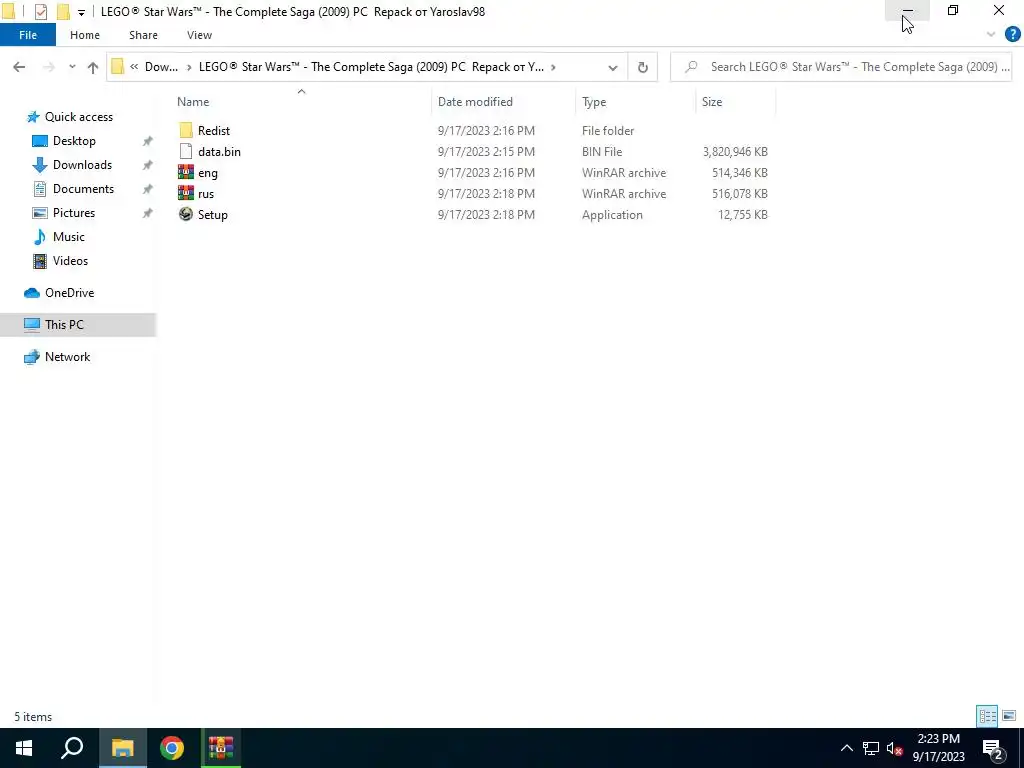Screen dimensions: 1024x768
Task: Open OneDrive in navigation pane
Action: pos(69,293)
